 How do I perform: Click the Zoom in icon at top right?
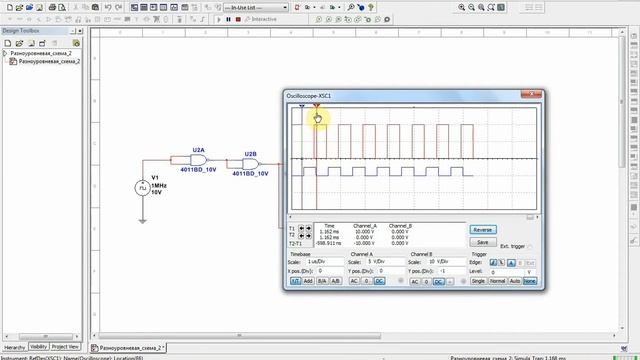462,7
